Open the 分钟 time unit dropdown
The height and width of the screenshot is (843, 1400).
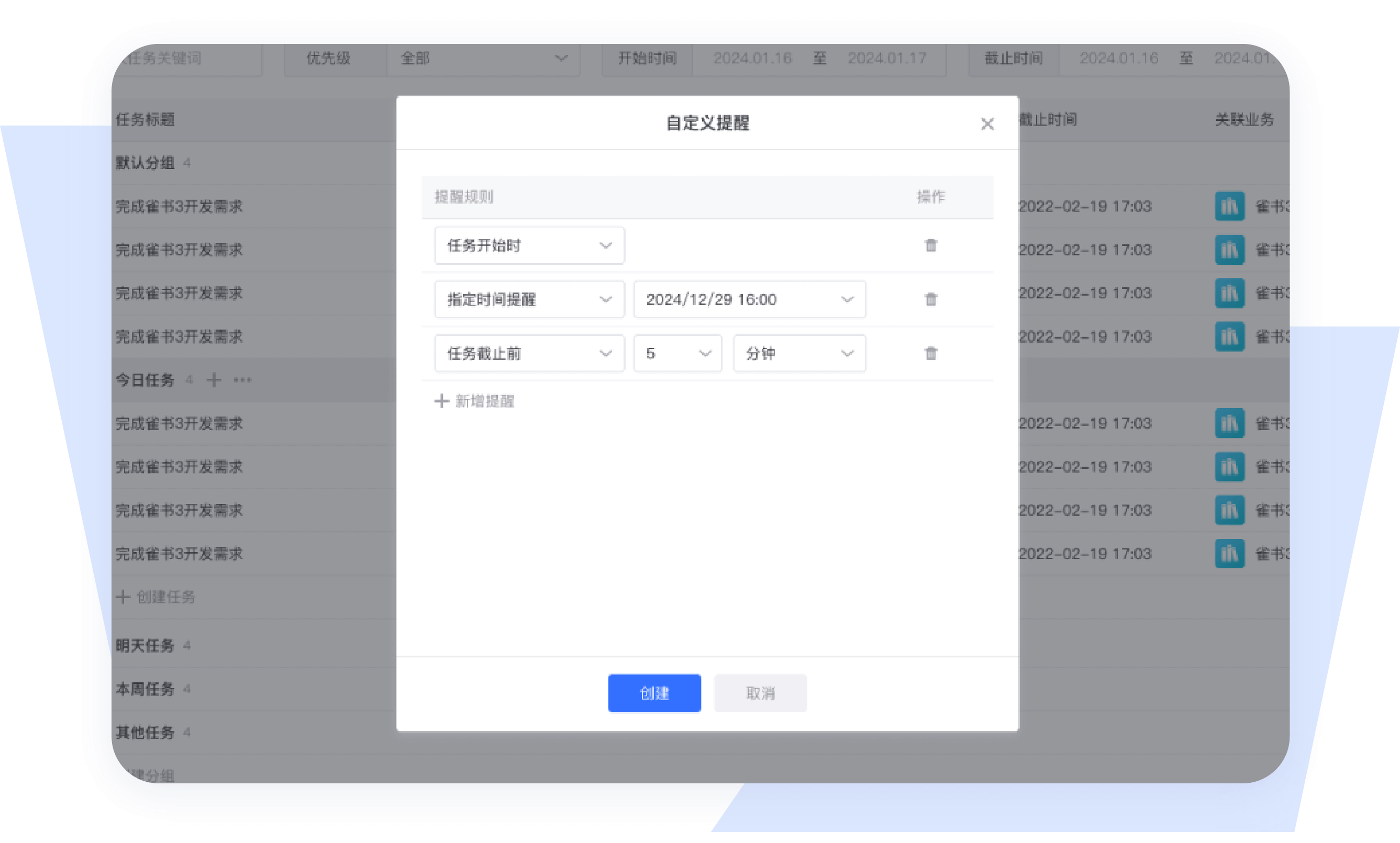click(799, 353)
